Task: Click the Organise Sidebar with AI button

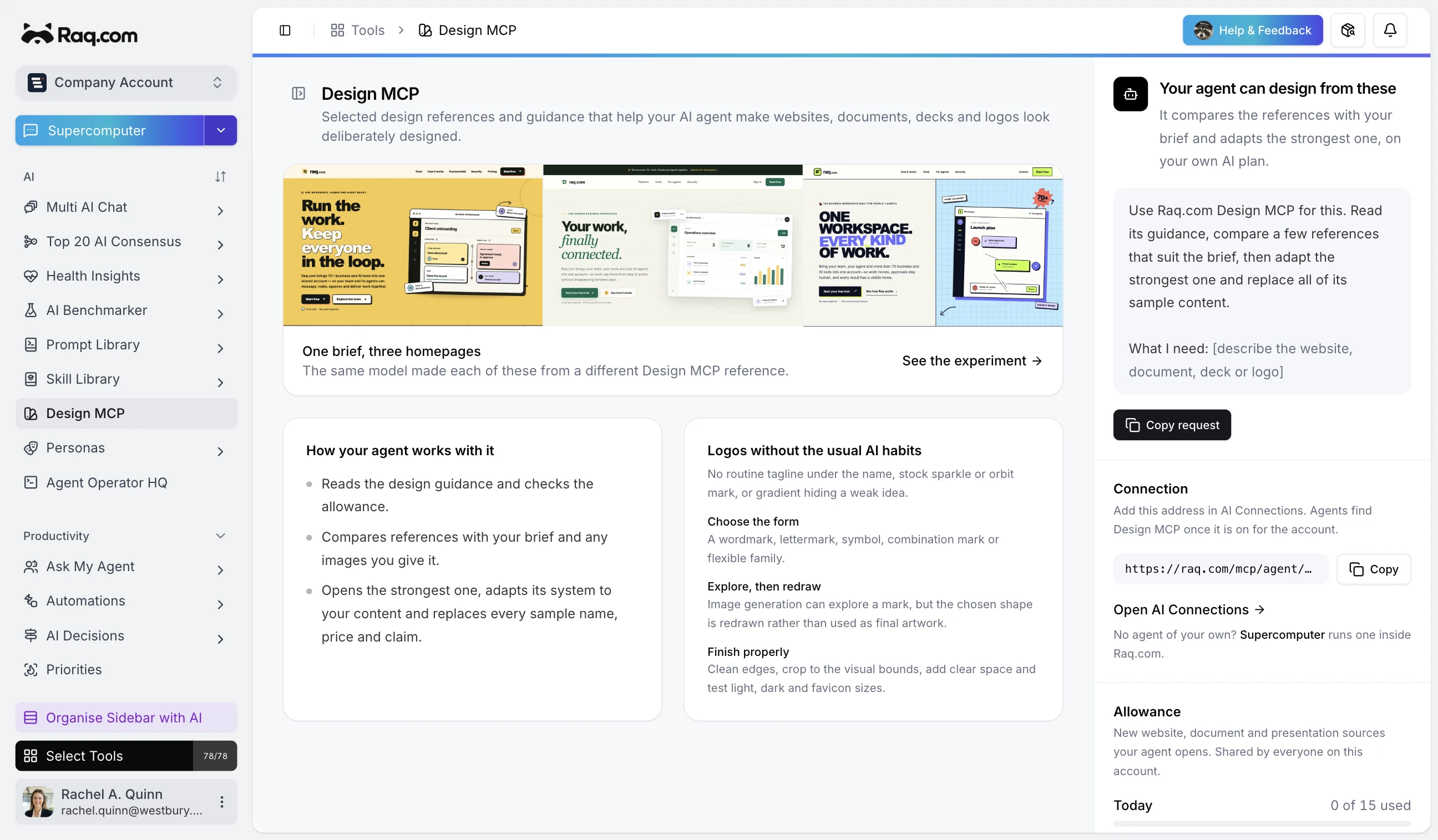Action: coord(126,717)
